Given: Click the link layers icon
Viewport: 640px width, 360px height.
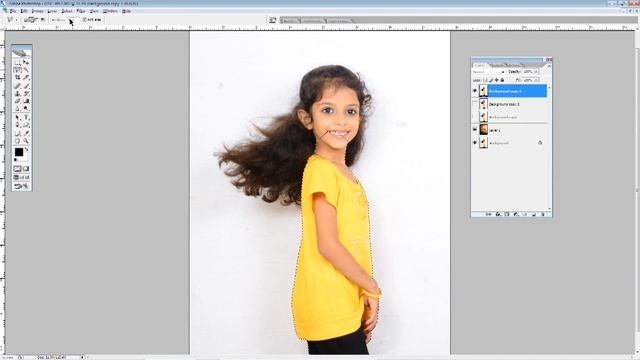Looking at the screenshot, I should [488, 214].
